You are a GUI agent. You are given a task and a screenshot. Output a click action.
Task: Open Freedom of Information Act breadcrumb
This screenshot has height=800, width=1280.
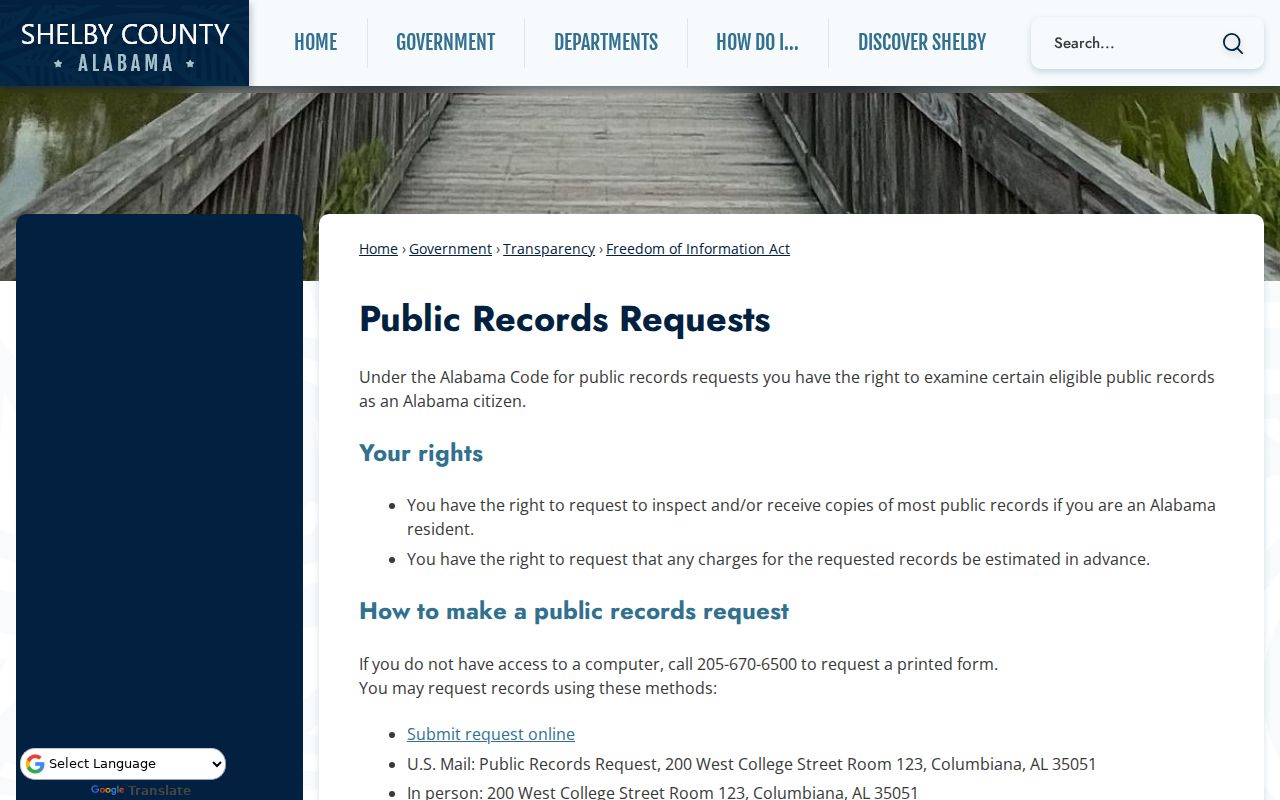pyautogui.click(x=698, y=249)
